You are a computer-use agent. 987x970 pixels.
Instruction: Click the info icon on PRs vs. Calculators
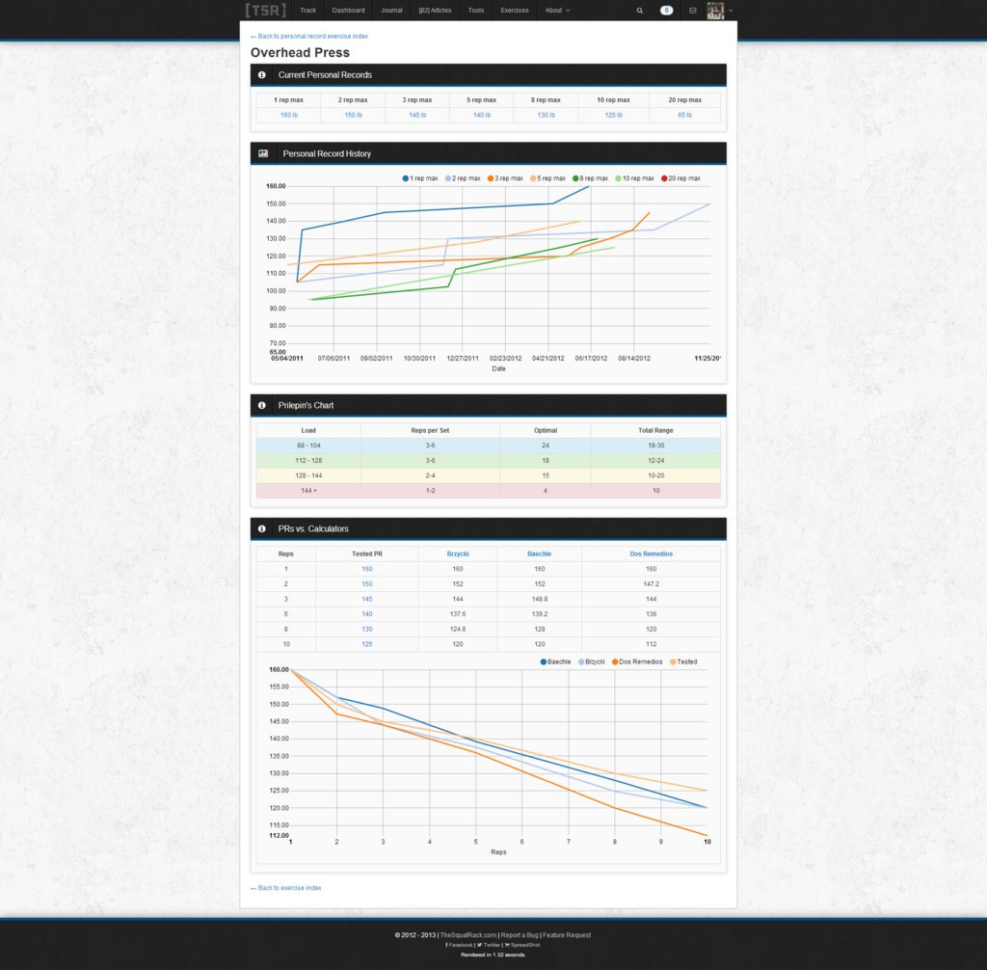(262, 530)
